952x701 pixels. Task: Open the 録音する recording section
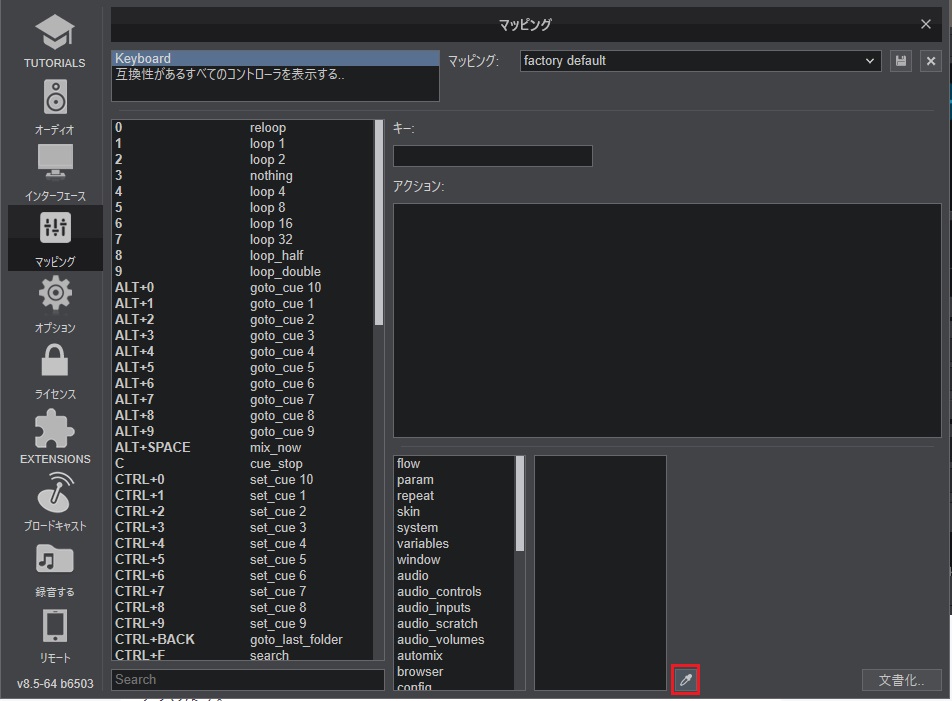point(55,569)
